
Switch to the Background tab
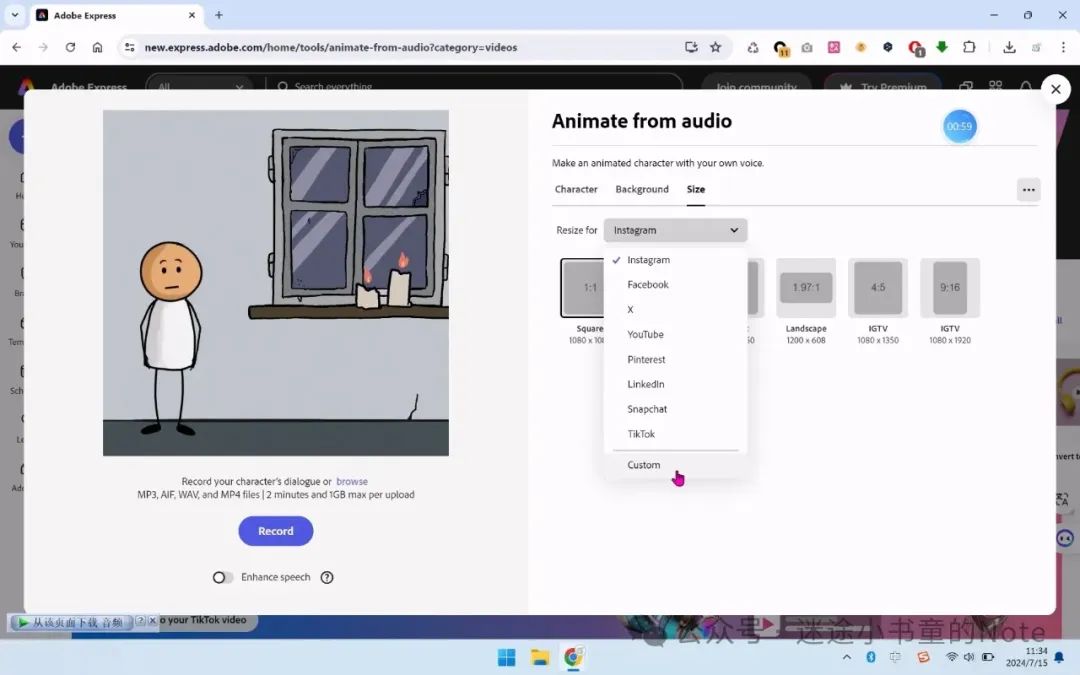[642, 189]
